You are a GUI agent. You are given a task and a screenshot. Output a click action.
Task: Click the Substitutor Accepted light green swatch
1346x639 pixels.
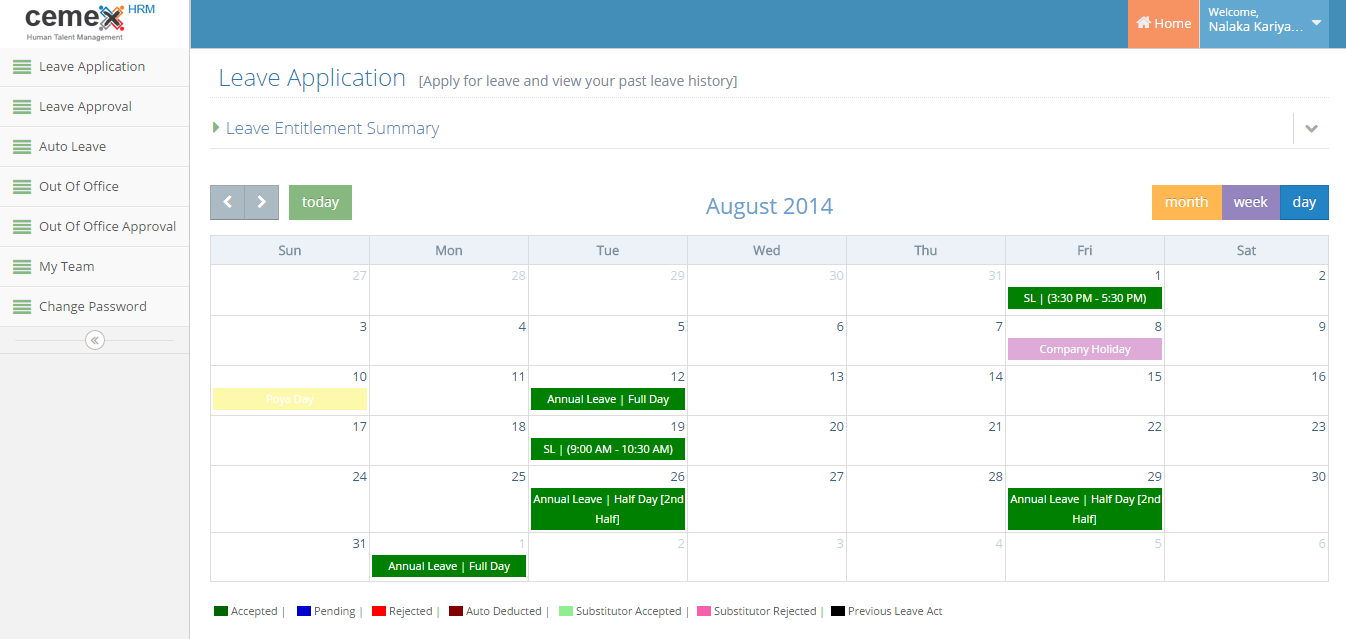[x=566, y=611]
